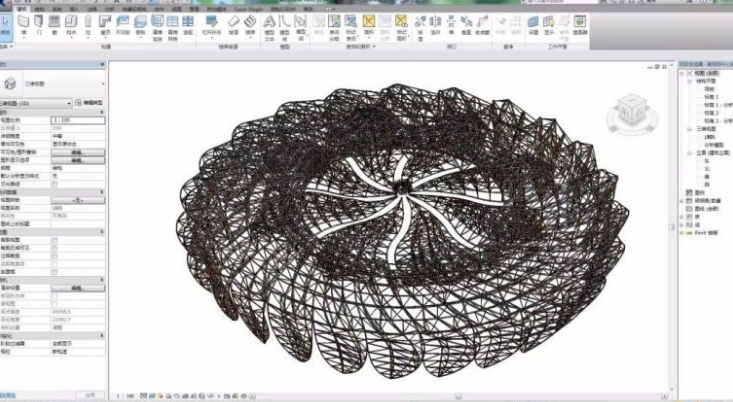
Task: Select Revit 链接 in Project Browser
Action: point(705,233)
